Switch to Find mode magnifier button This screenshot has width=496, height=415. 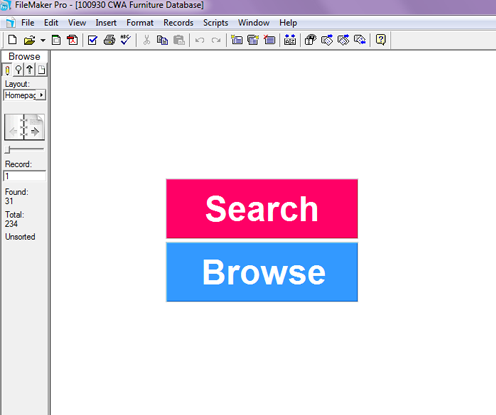tap(19, 70)
